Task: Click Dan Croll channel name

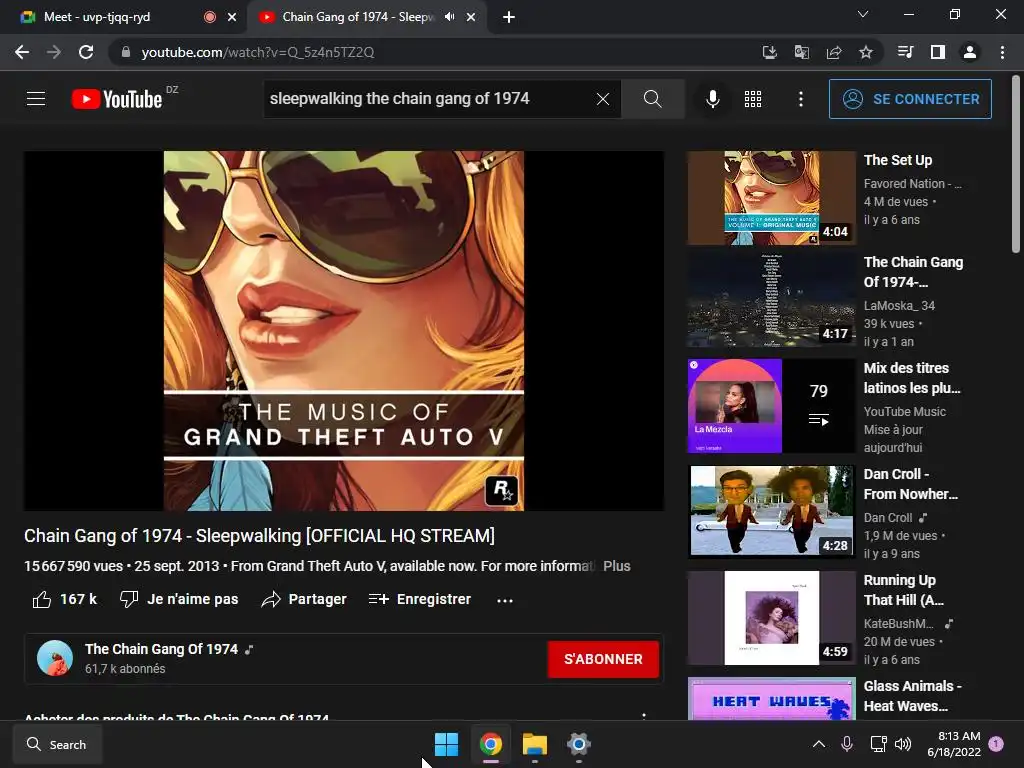Action: (x=888, y=518)
